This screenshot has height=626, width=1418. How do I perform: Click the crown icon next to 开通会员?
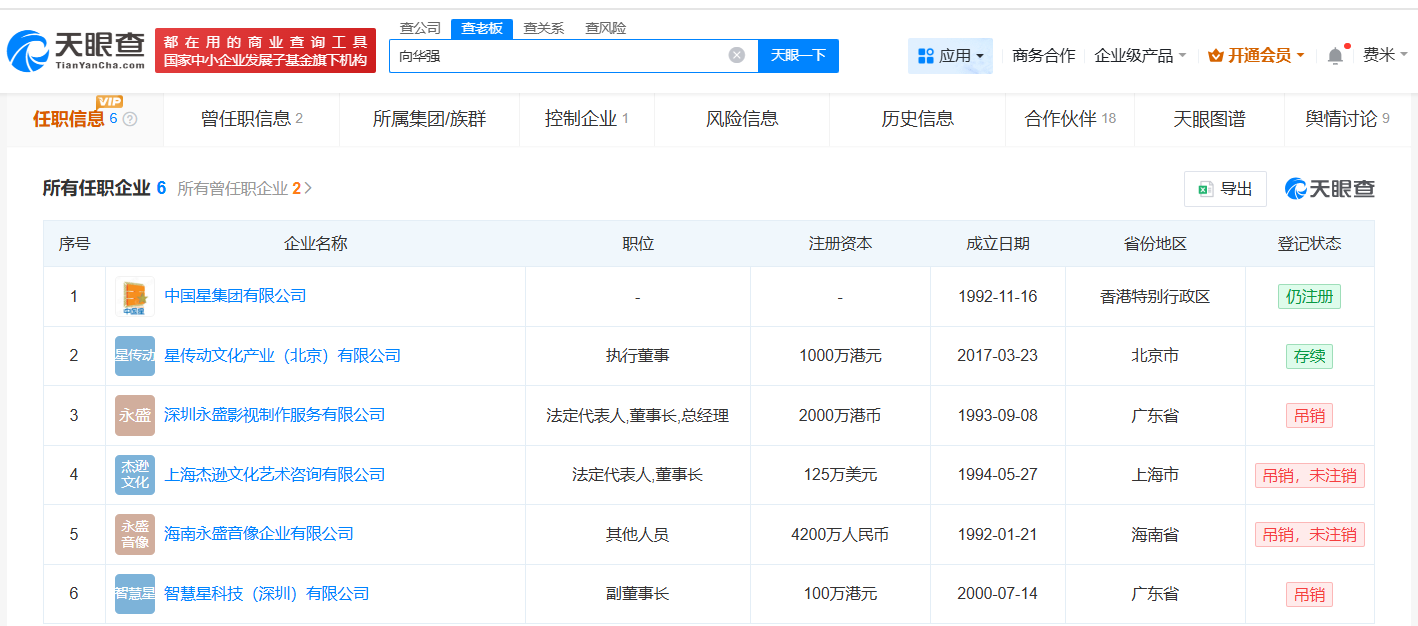point(1216,55)
